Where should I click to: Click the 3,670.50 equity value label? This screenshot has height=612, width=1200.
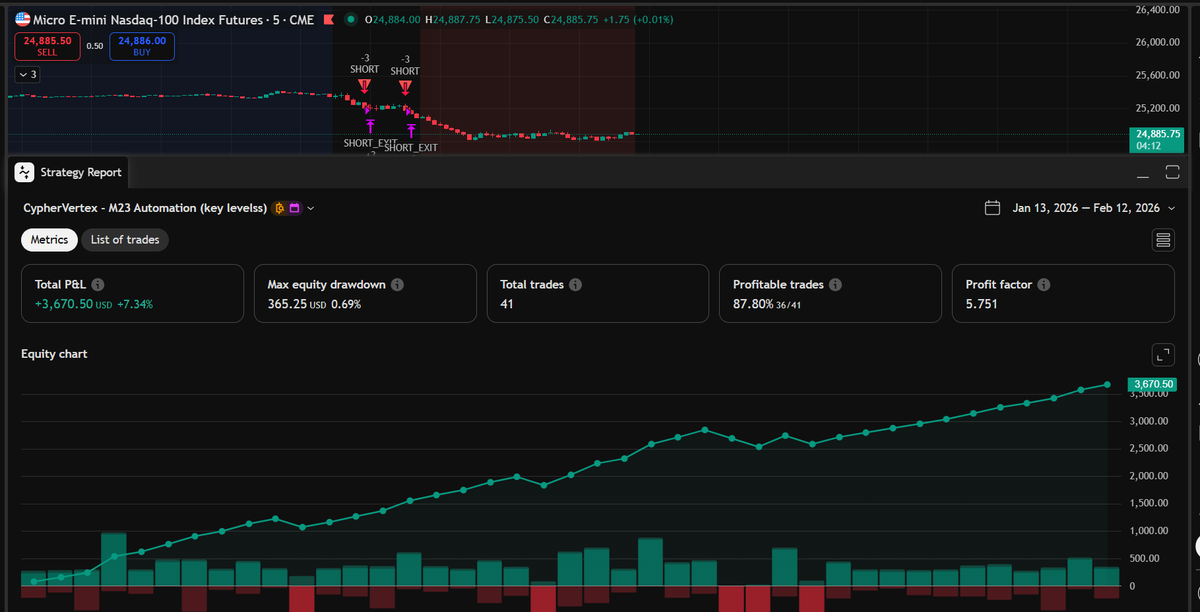(x=1151, y=384)
